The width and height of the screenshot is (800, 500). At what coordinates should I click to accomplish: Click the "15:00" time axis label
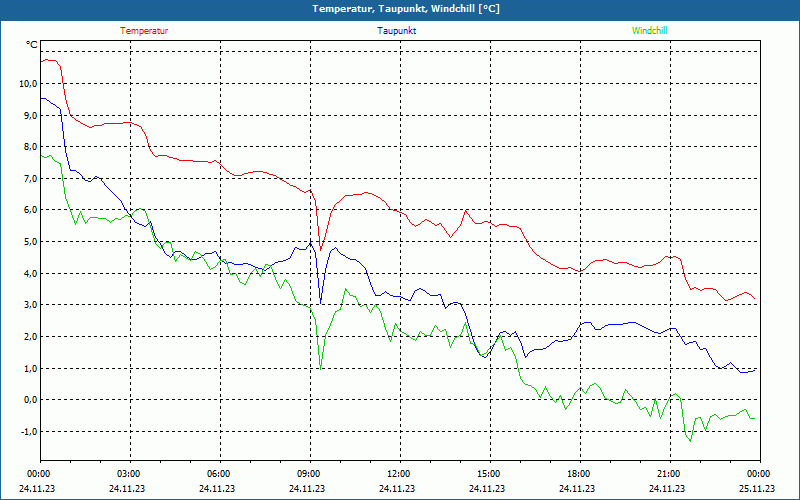pos(490,474)
